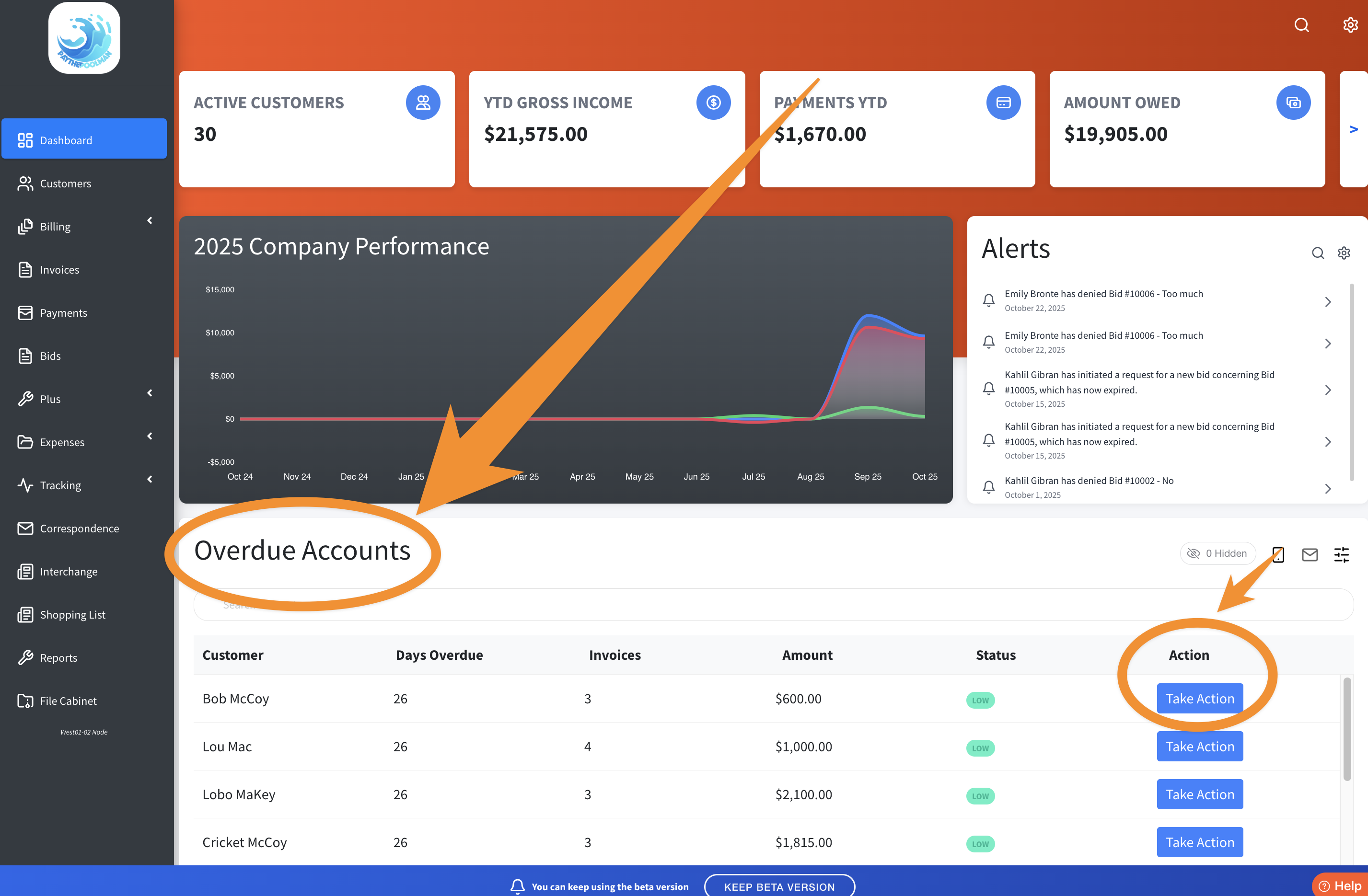Screen dimensions: 1368x896
Task: Click the YTD Gross Income dollar icon
Action: click(x=713, y=103)
